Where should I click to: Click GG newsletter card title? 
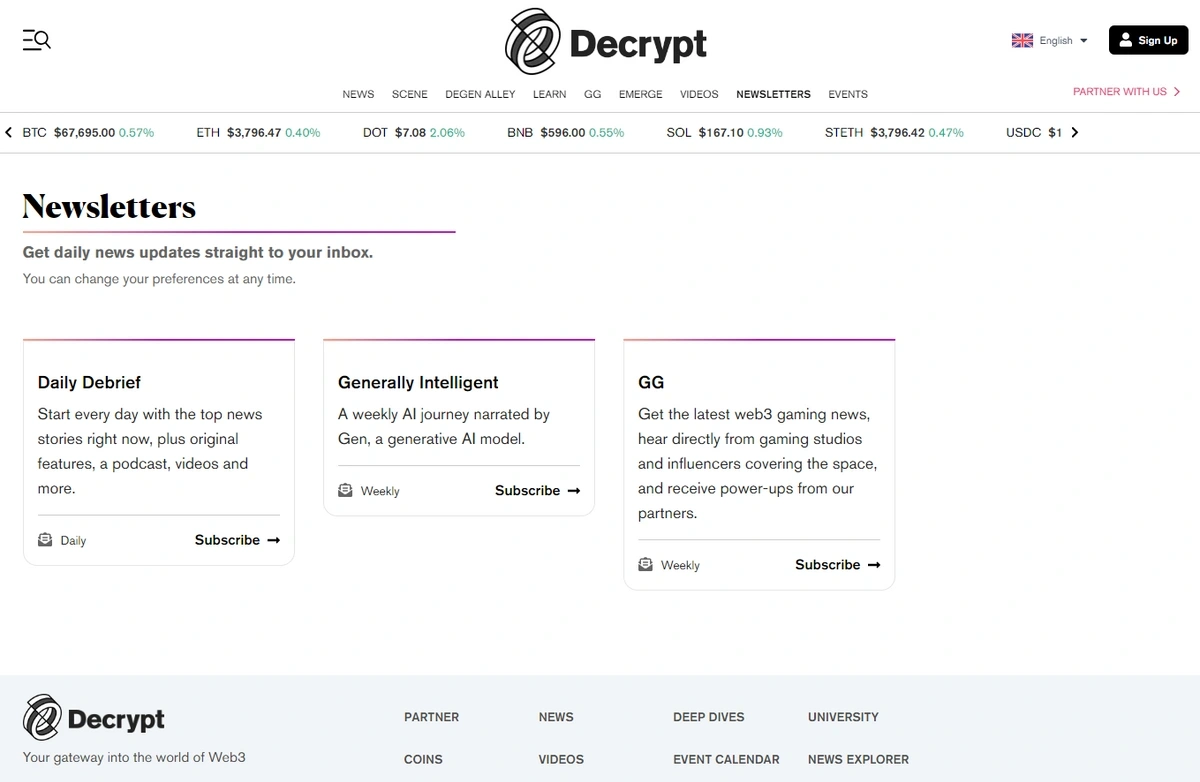coord(651,382)
